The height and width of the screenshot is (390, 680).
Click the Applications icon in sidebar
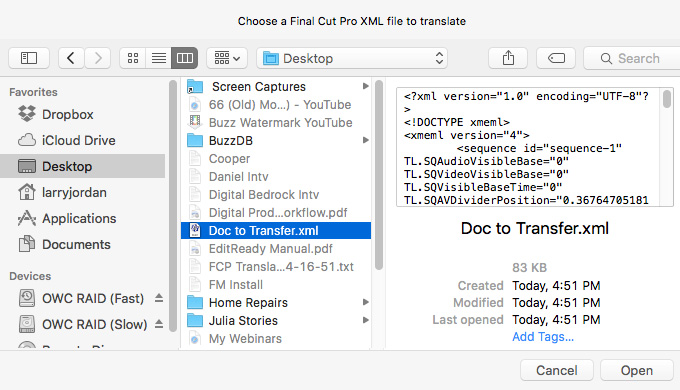pyautogui.click(x=27, y=218)
